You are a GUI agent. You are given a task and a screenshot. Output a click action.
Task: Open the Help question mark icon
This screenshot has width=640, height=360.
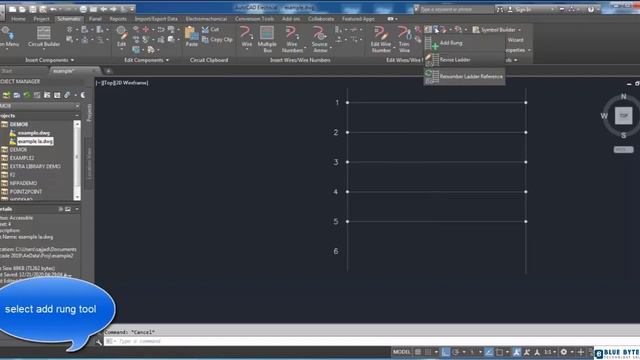click(x=591, y=9)
